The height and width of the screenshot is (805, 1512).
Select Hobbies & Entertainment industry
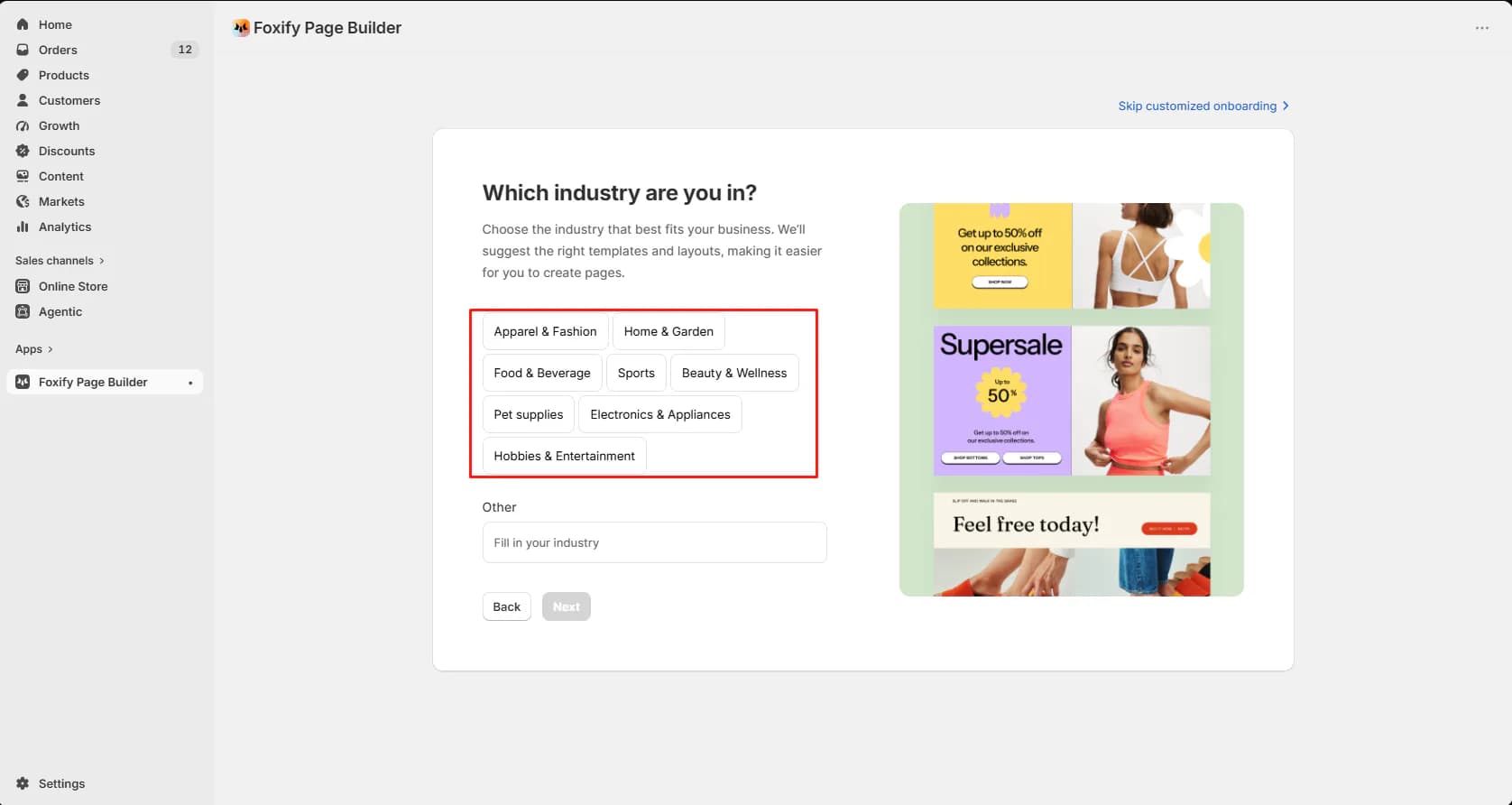click(x=564, y=456)
